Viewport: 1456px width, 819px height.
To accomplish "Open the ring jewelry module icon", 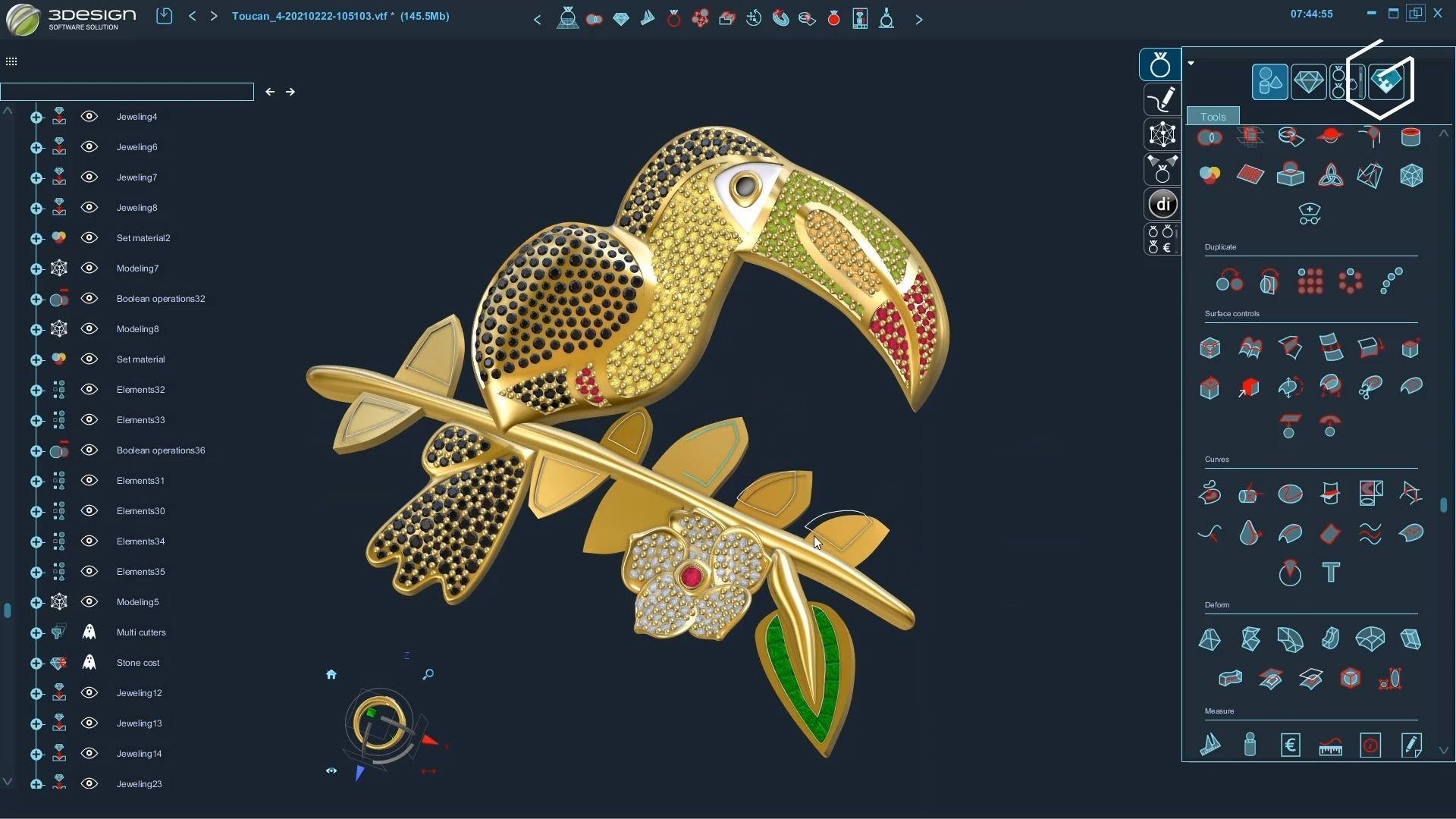I will [1159, 65].
